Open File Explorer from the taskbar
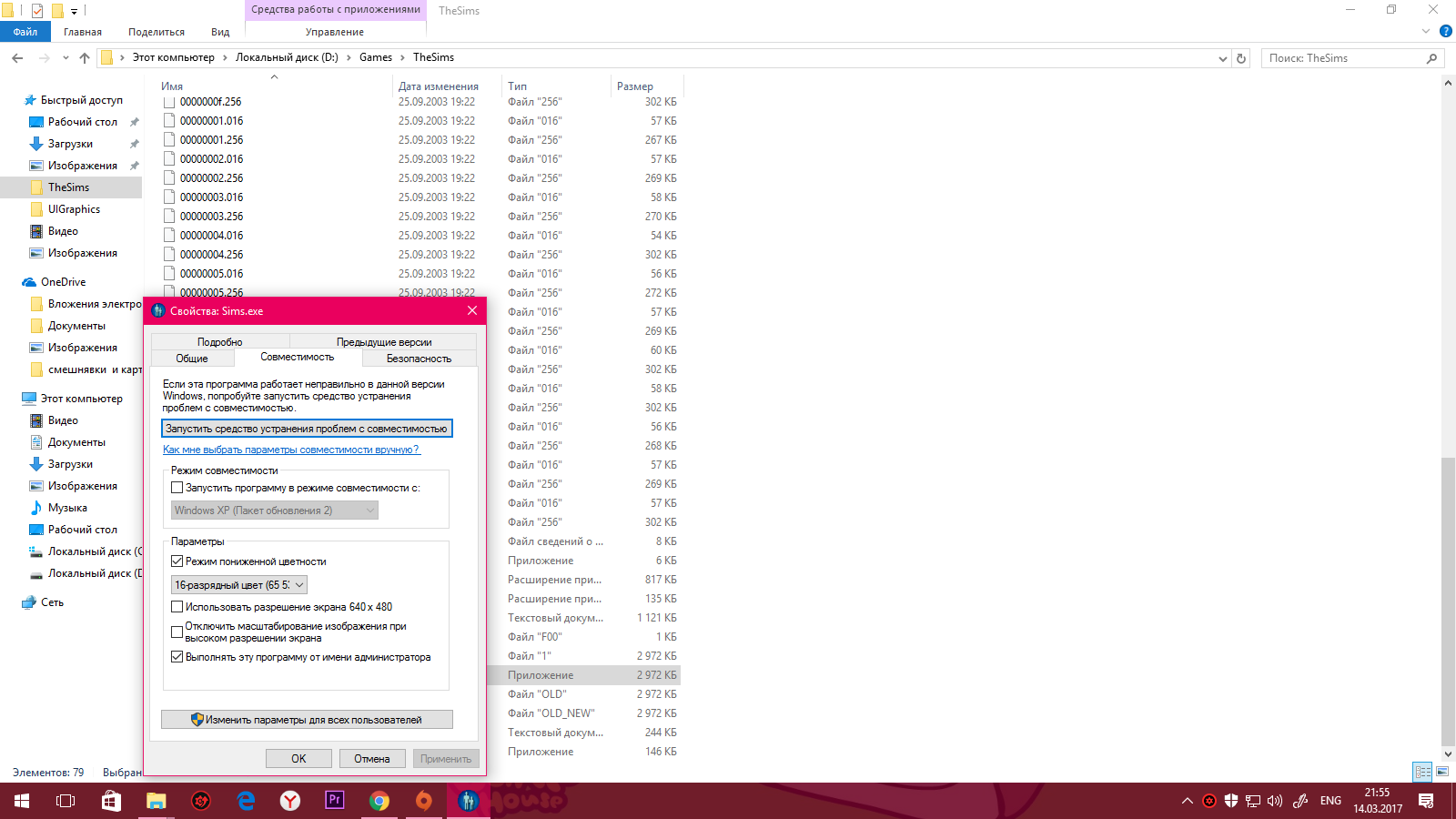 click(157, 801)
